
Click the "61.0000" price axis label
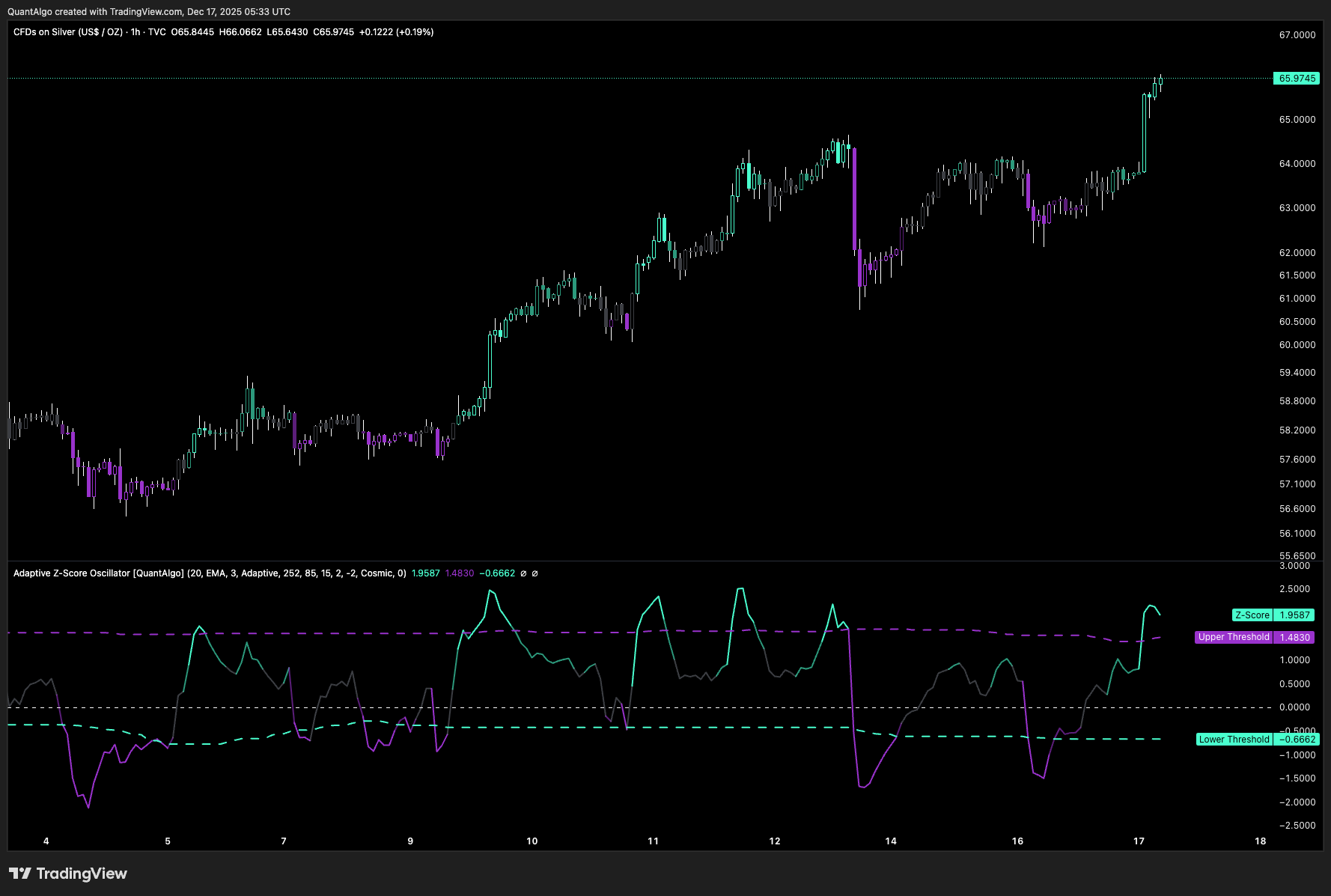[1297, 299]
